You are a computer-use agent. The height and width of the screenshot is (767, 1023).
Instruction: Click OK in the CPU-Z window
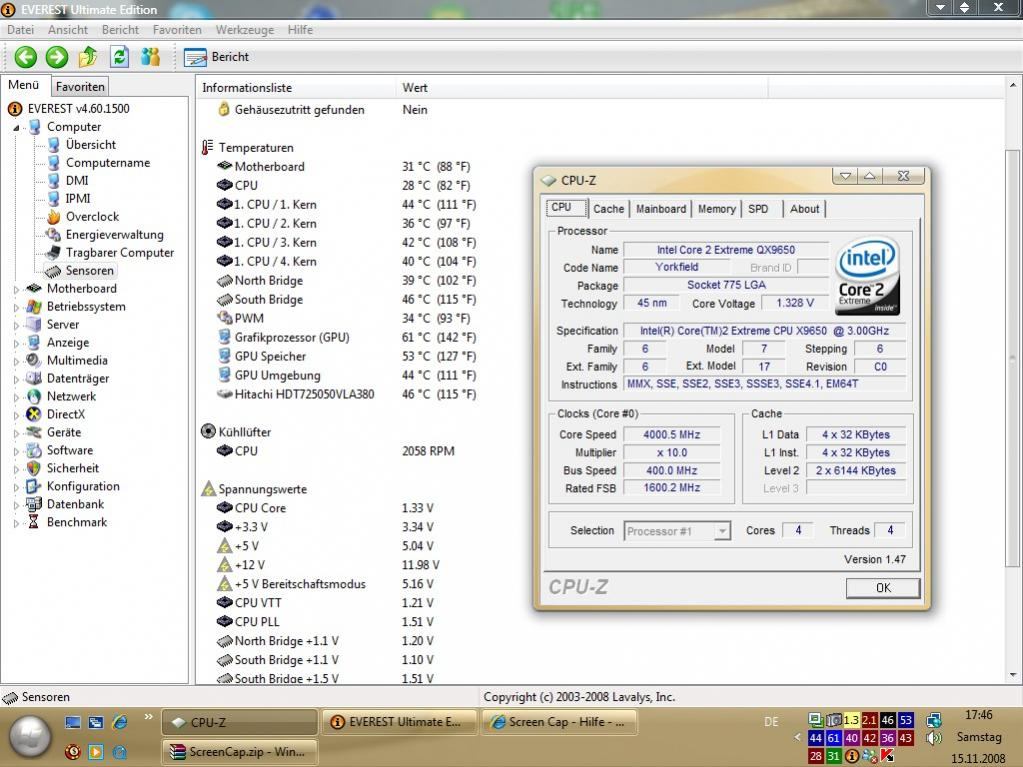point(883,588)
